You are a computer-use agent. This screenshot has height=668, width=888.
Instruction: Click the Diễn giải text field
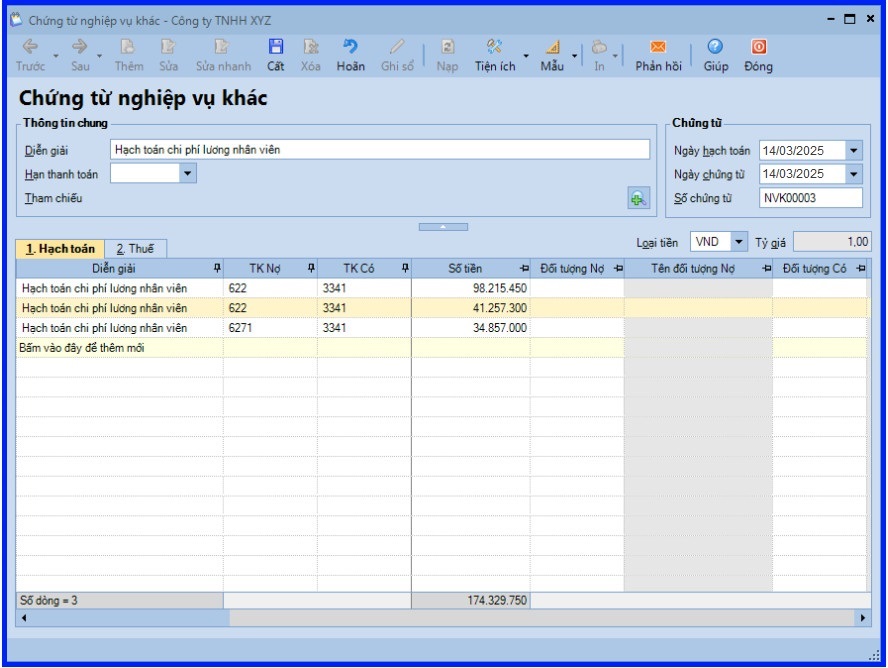coord(380,149)
